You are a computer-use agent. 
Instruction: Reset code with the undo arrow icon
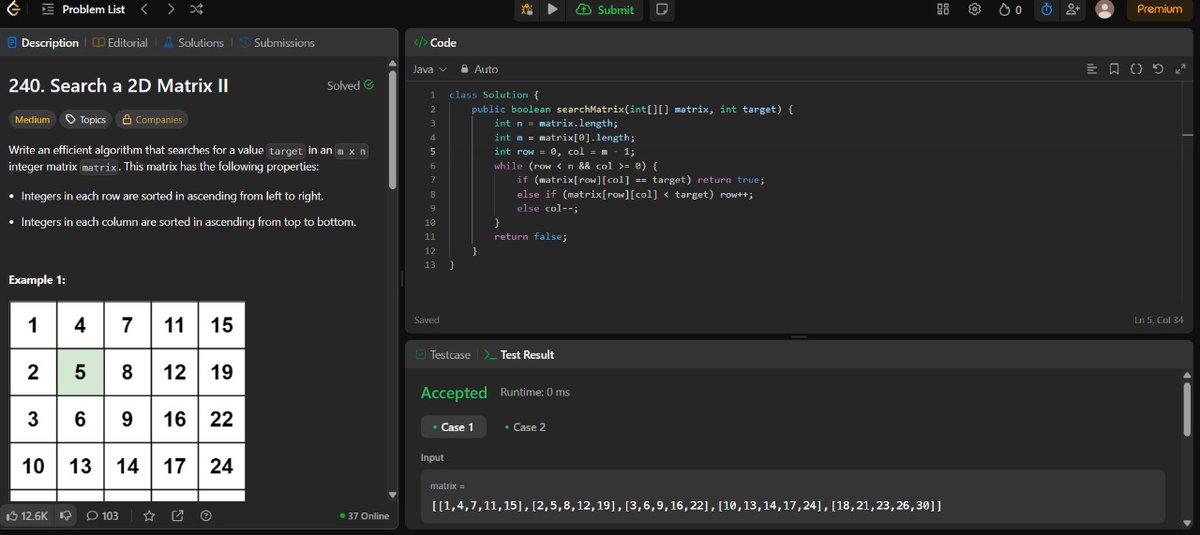coord(1158,69)
